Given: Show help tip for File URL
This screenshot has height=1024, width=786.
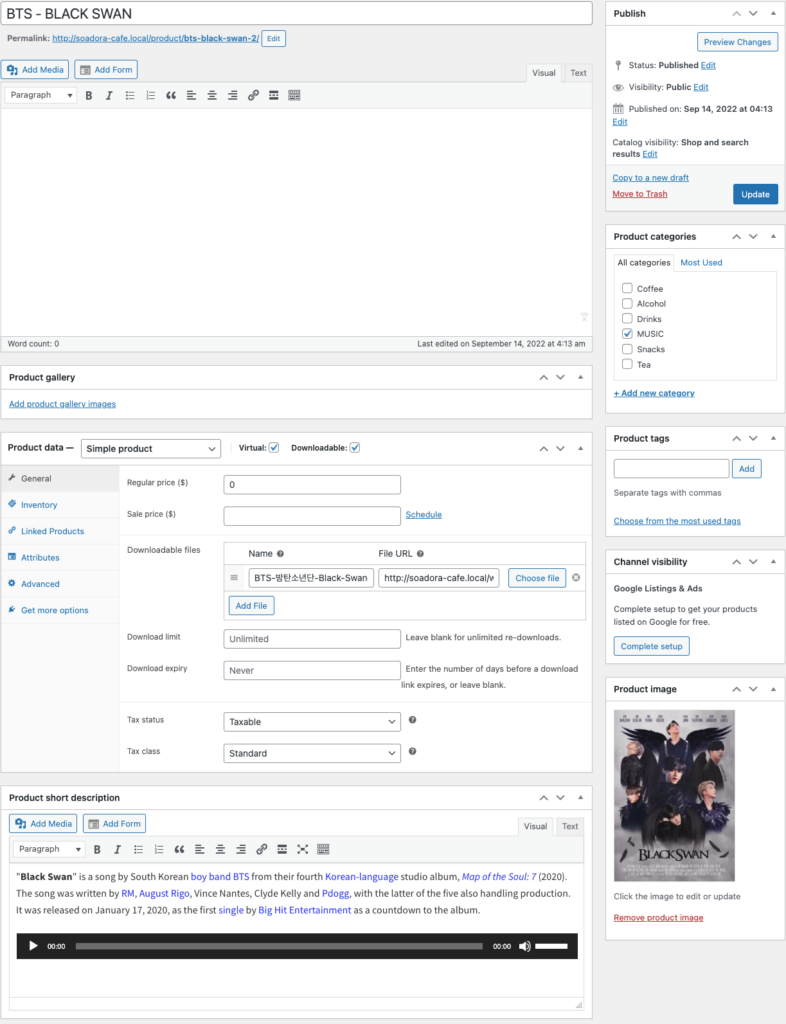Looking at the screenshot, I should (420, 554).
